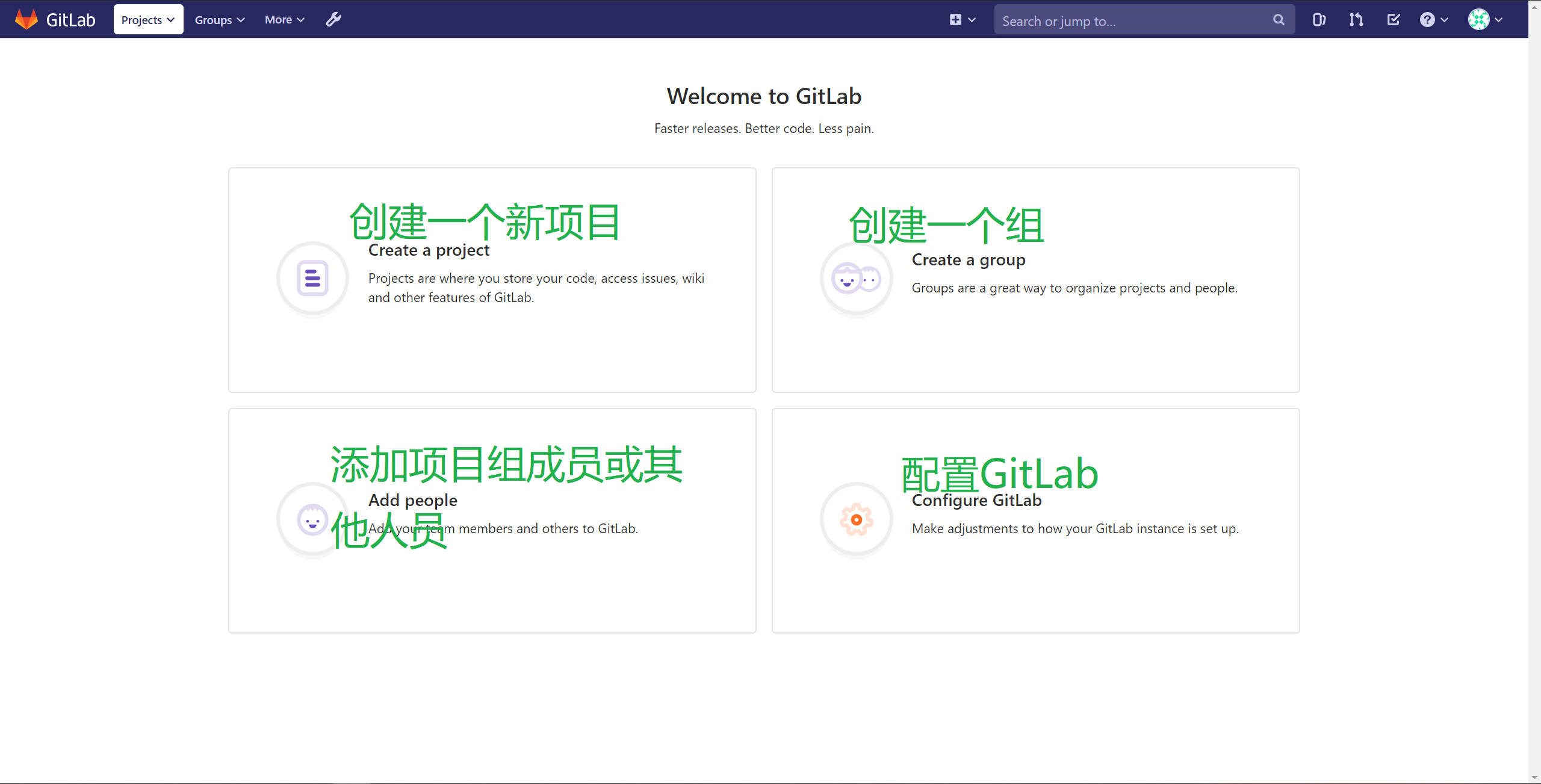Open the Admin Area wrench icon
The width and height of the screenshot is (1541, 784).
pyautogui.click(x=333, y=19)
